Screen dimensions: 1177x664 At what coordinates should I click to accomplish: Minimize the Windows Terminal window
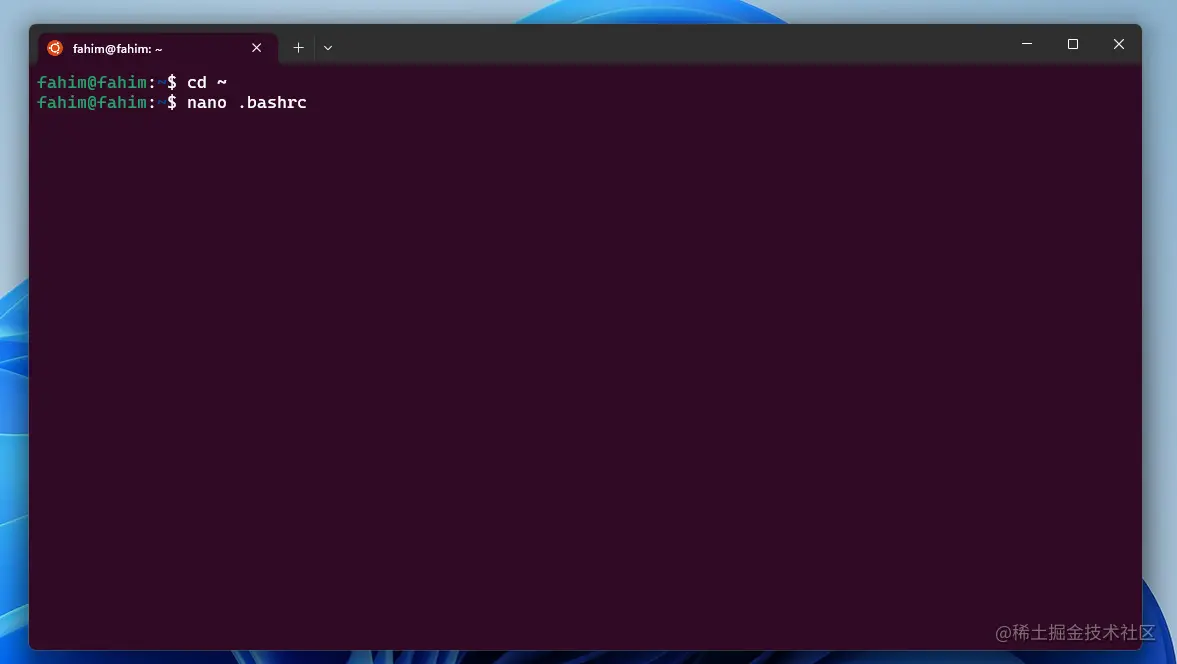click(x=1027, y=44)
